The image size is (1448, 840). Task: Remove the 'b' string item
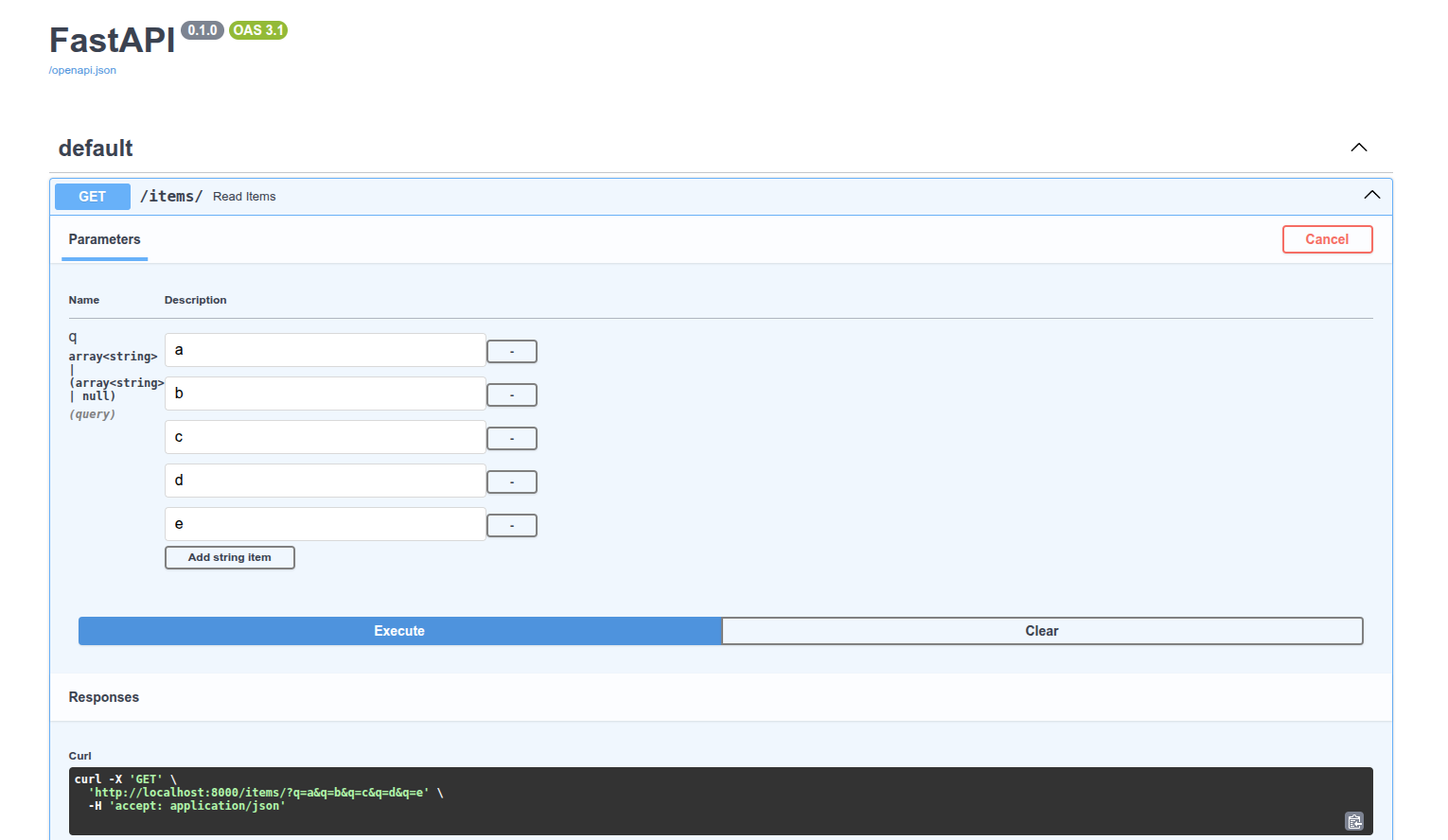click(x=511, y=395)
